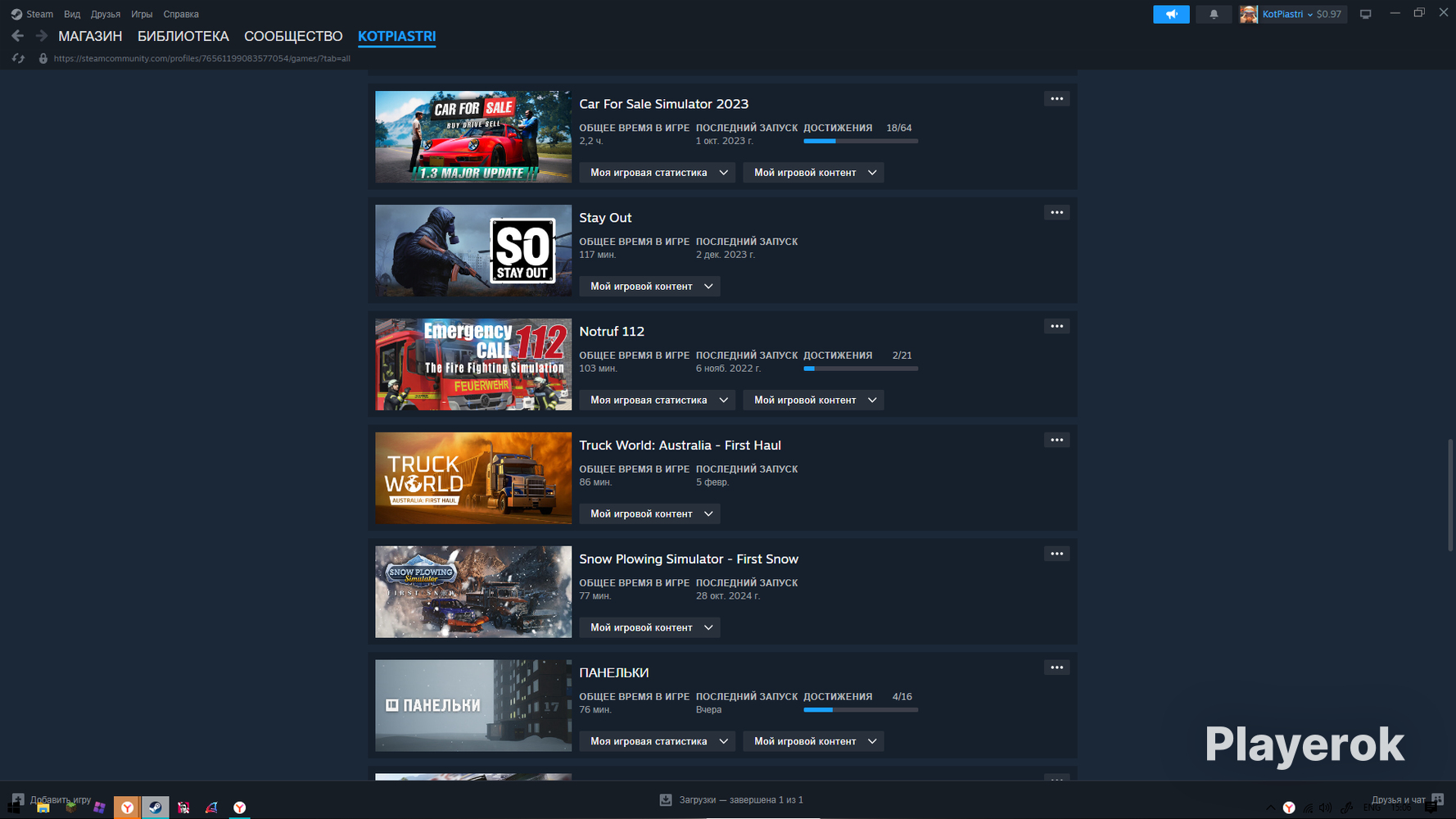The image size is (1456, 819).
Task: Open the Игры menu
Action: pyautogui.click(x=142, y=14)
